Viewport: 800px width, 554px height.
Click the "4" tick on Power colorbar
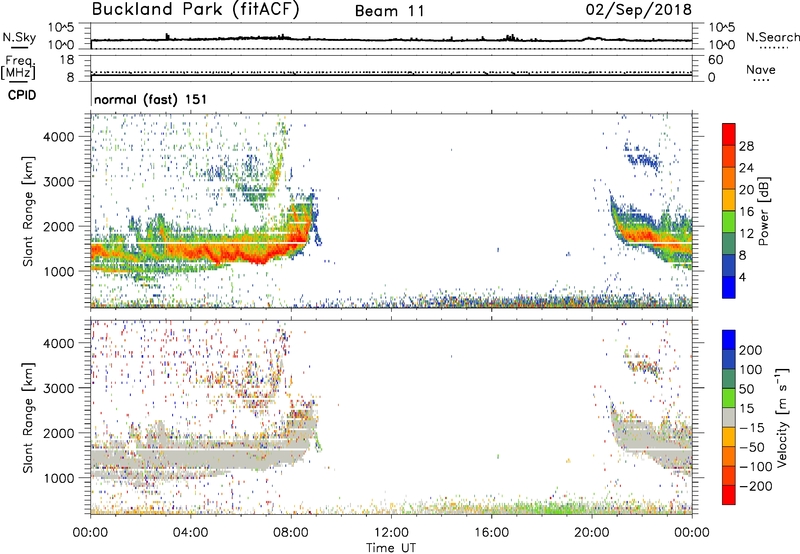pos(742,277)
